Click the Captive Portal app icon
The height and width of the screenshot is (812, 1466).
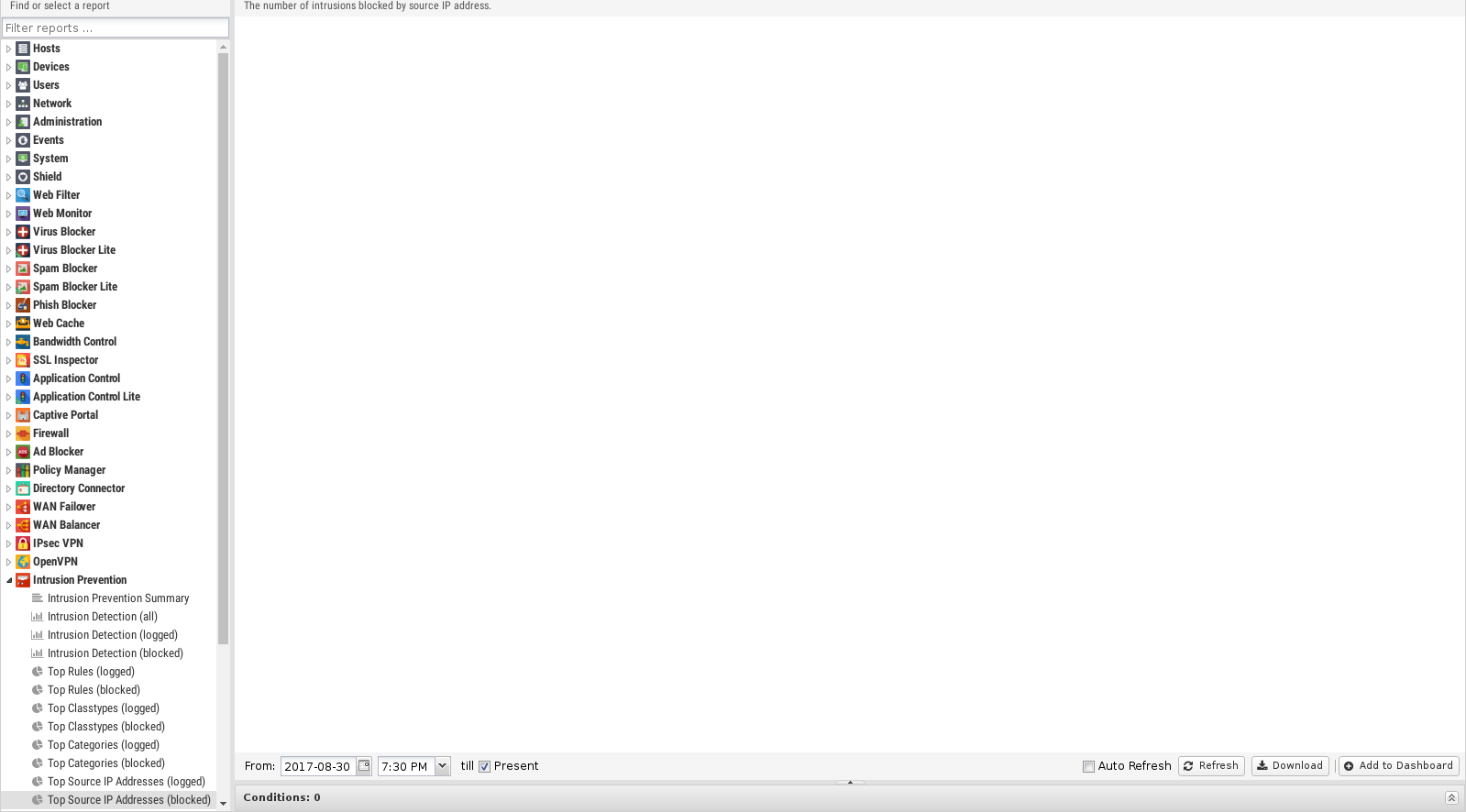tap(23, 415)
